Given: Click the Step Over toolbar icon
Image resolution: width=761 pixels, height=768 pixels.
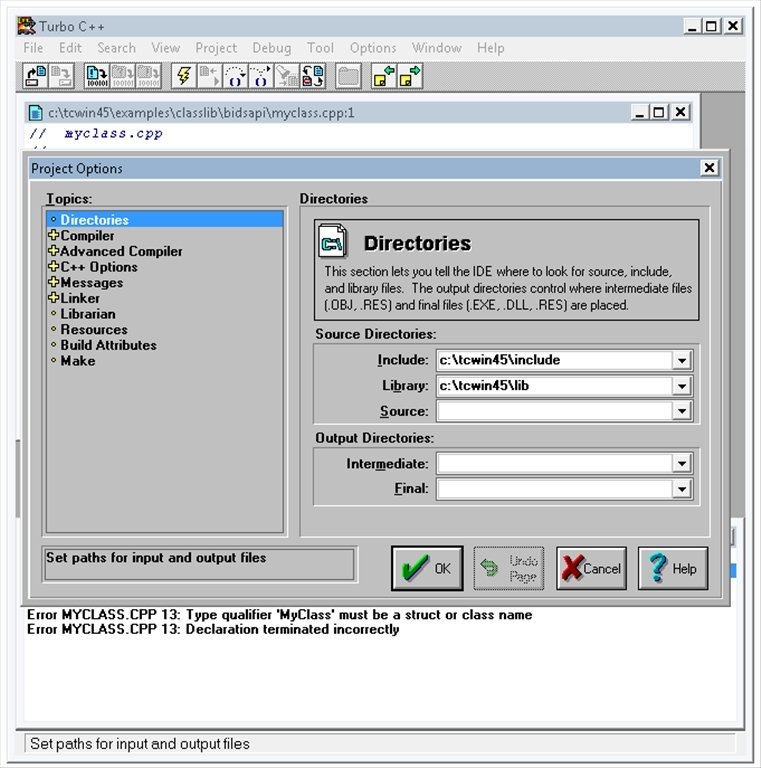Looking at the screenshot, I should point(236,76).
